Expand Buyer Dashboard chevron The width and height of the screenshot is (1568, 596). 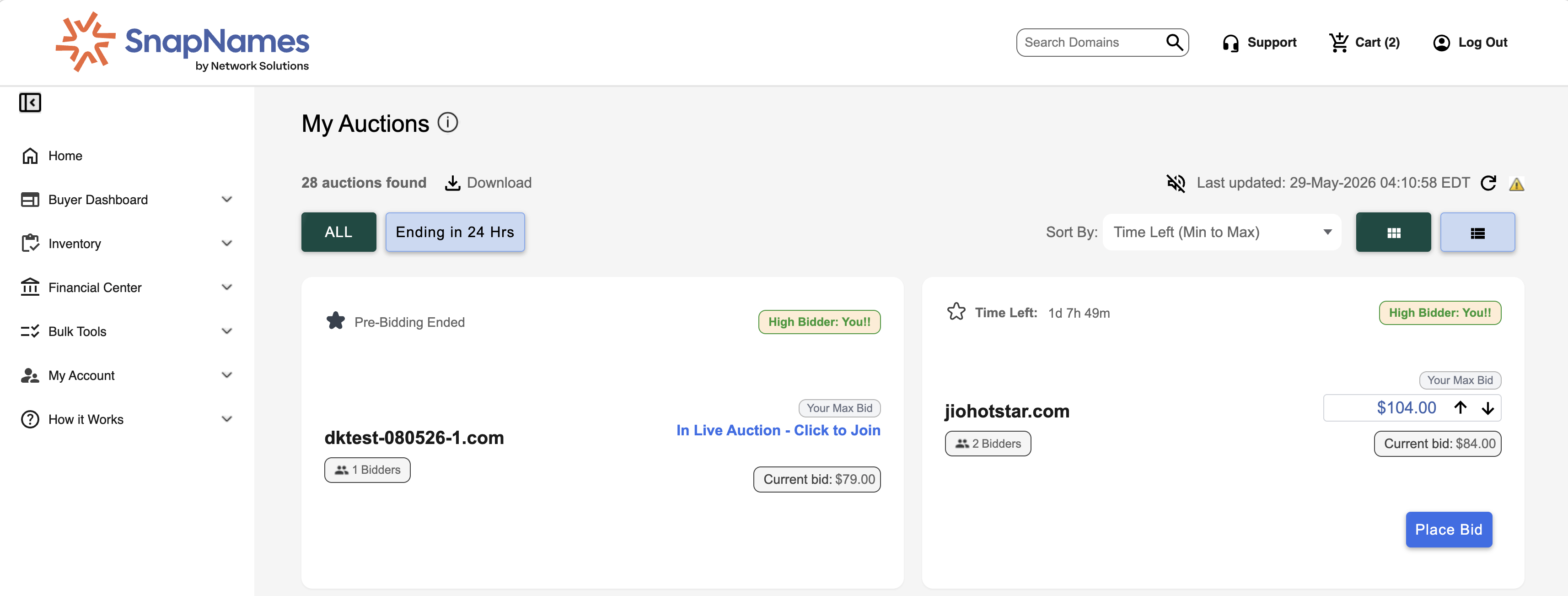pyautogui.click(x=227, y=199)
